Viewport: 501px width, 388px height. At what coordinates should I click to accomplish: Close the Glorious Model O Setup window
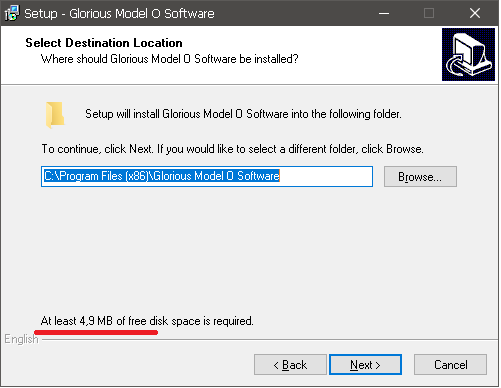(x=475, y=13)
